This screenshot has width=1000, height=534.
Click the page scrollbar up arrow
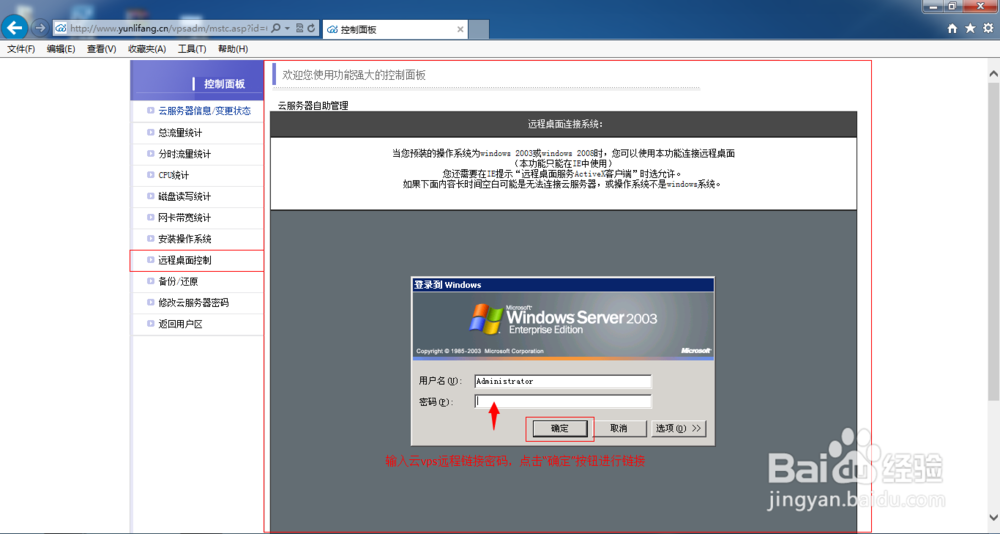(993, 73)
